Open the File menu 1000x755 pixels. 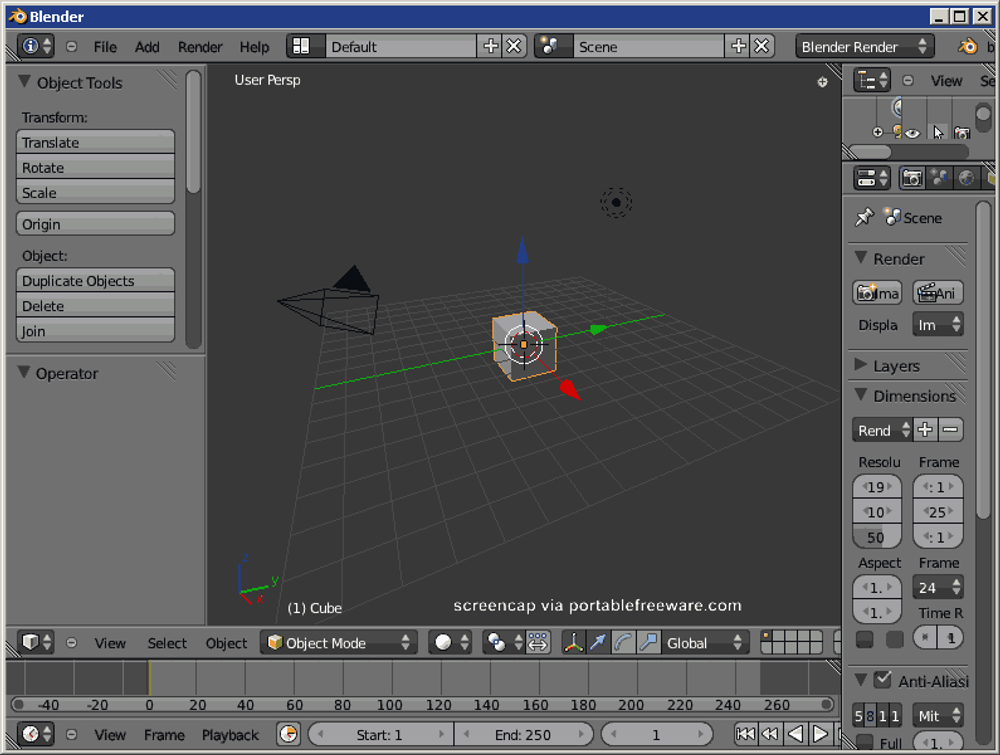[105, 47]
